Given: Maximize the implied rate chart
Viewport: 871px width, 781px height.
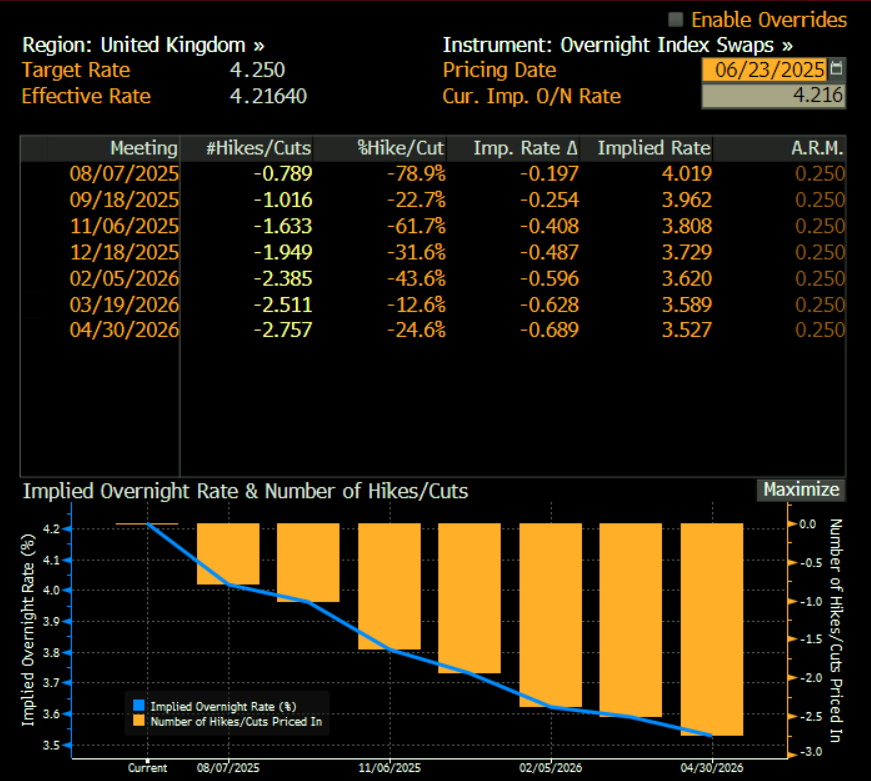Looking at the screenshot, I should [x=800, y=490].
